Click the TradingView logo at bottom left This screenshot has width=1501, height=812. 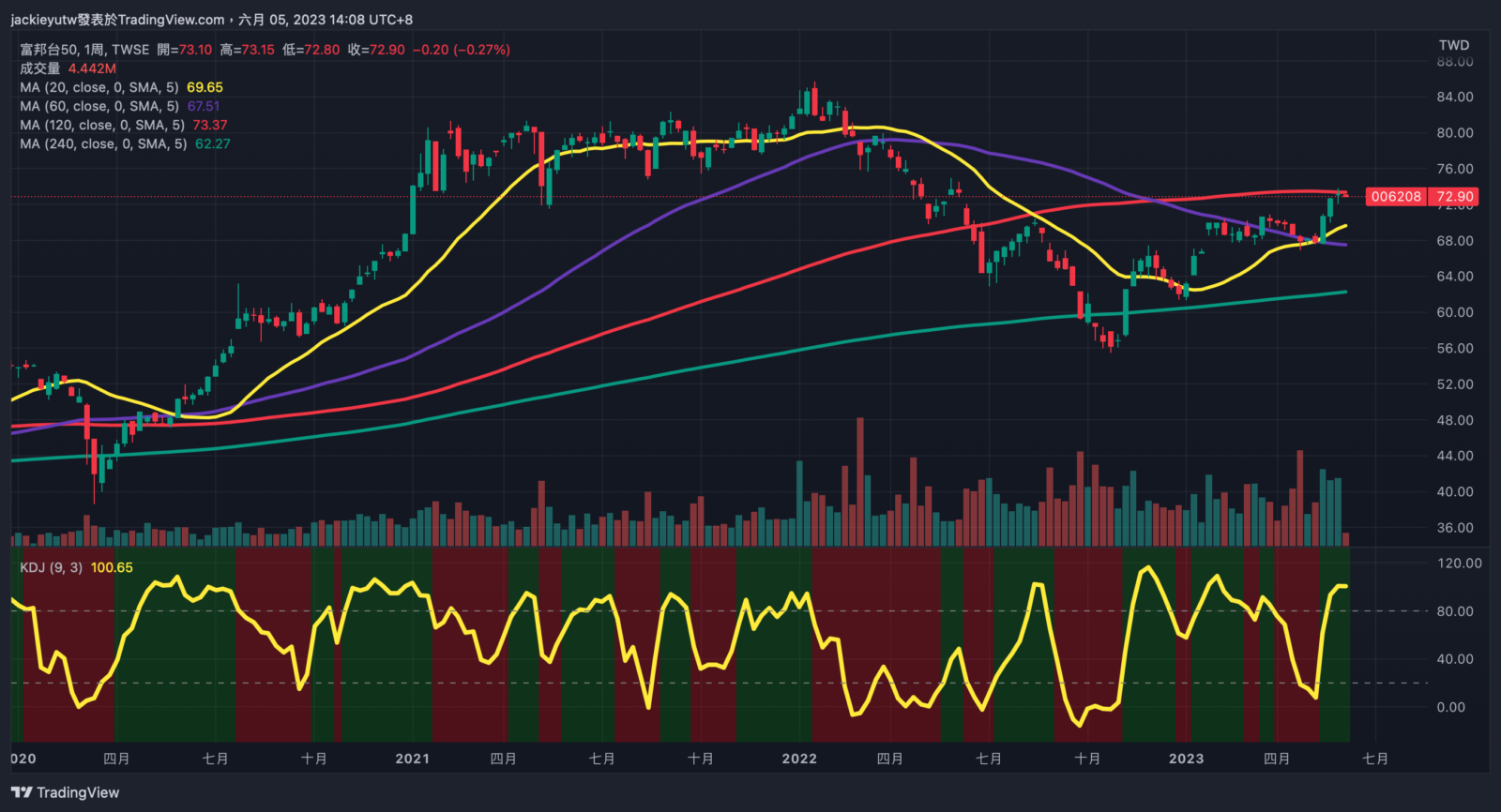pos(66,792)
